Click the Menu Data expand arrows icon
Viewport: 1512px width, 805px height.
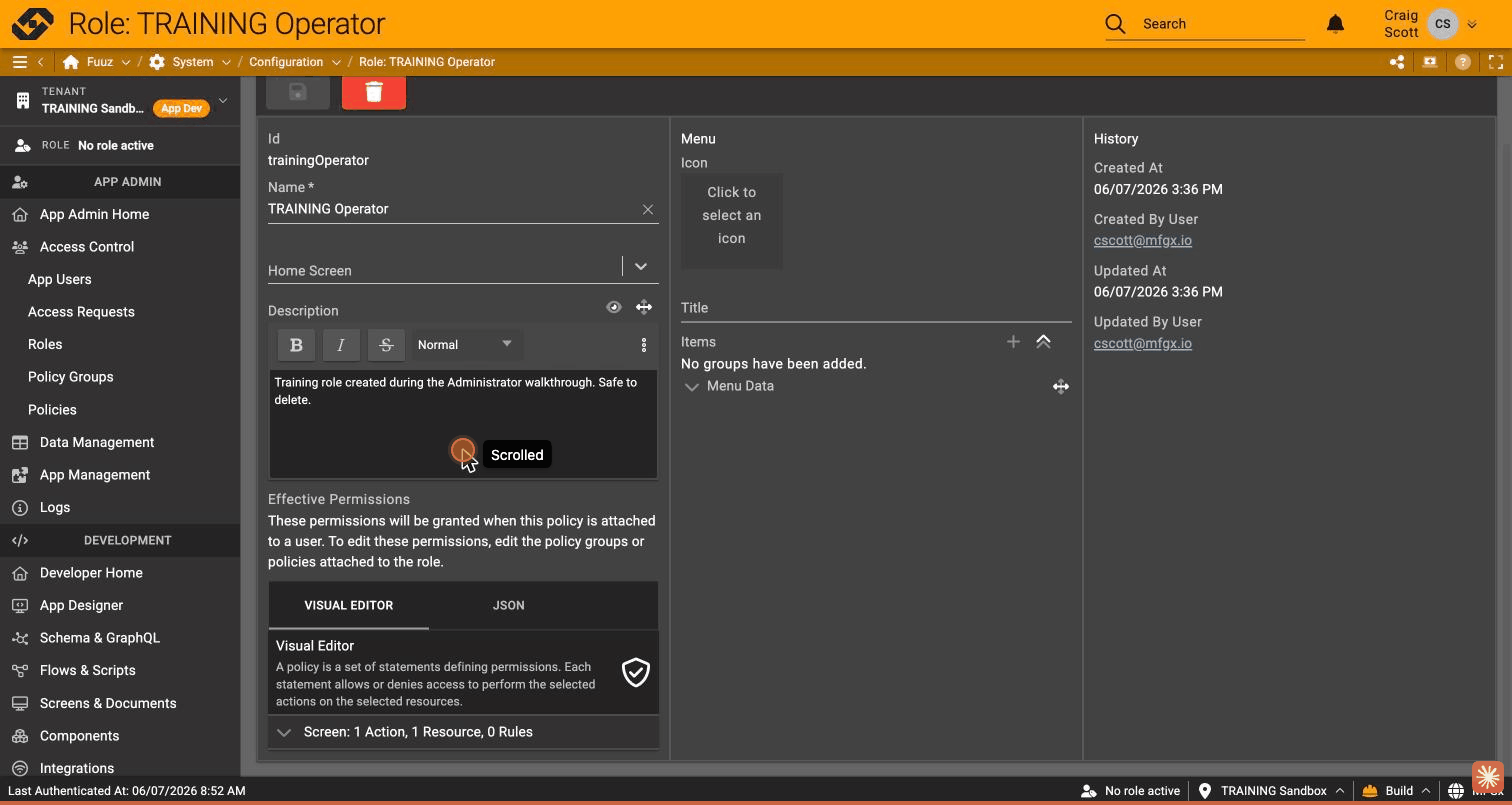1061,386
